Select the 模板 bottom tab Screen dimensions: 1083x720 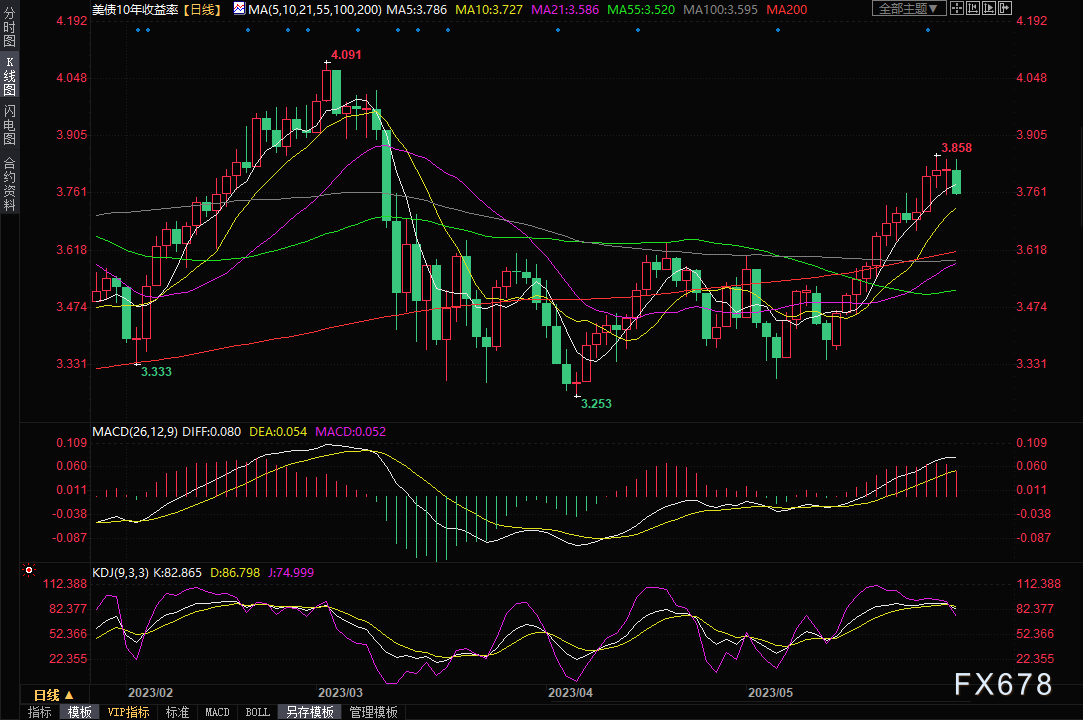(78, 712)
